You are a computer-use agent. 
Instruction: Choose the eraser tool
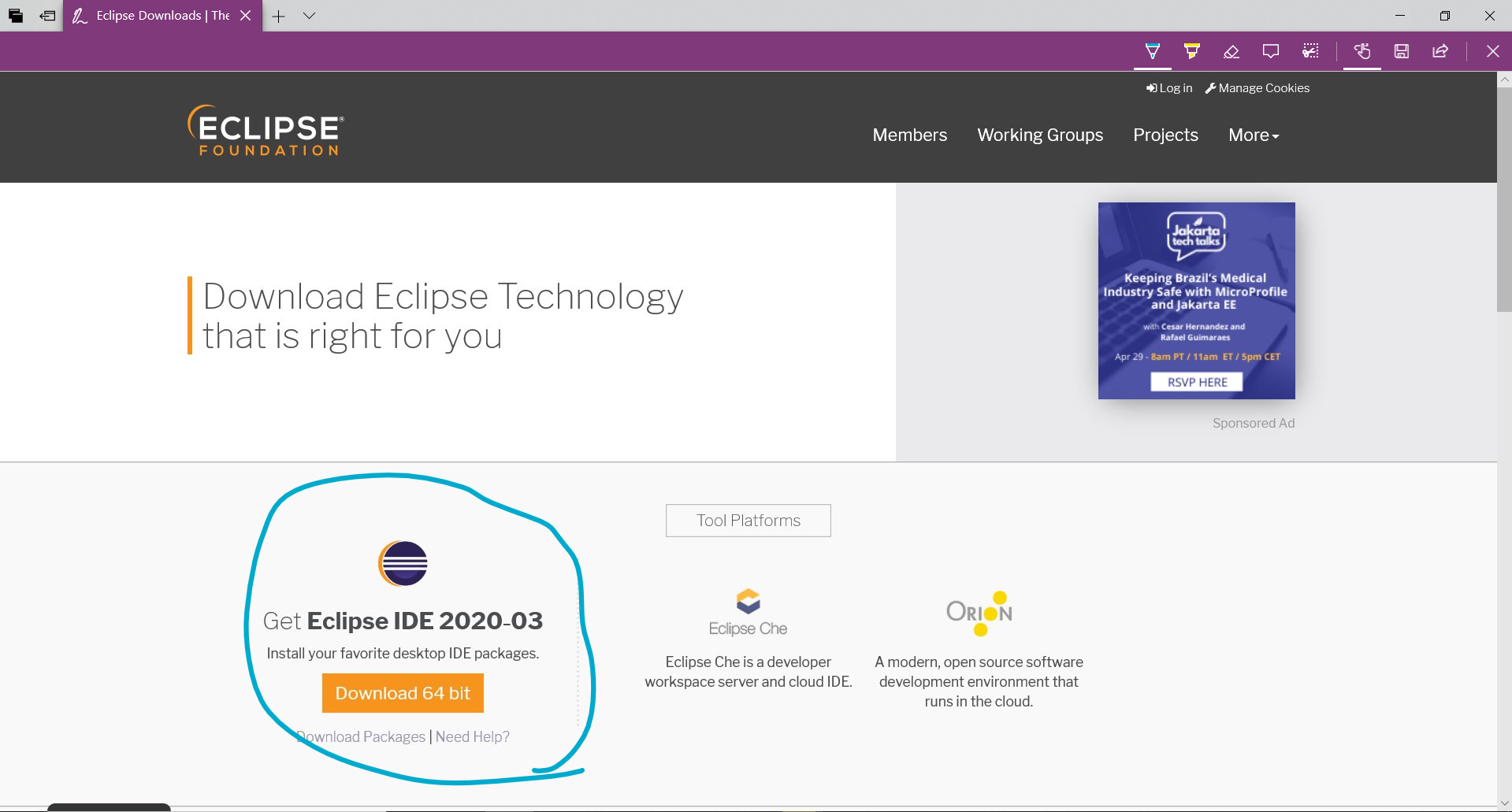tap(1231, 52)
